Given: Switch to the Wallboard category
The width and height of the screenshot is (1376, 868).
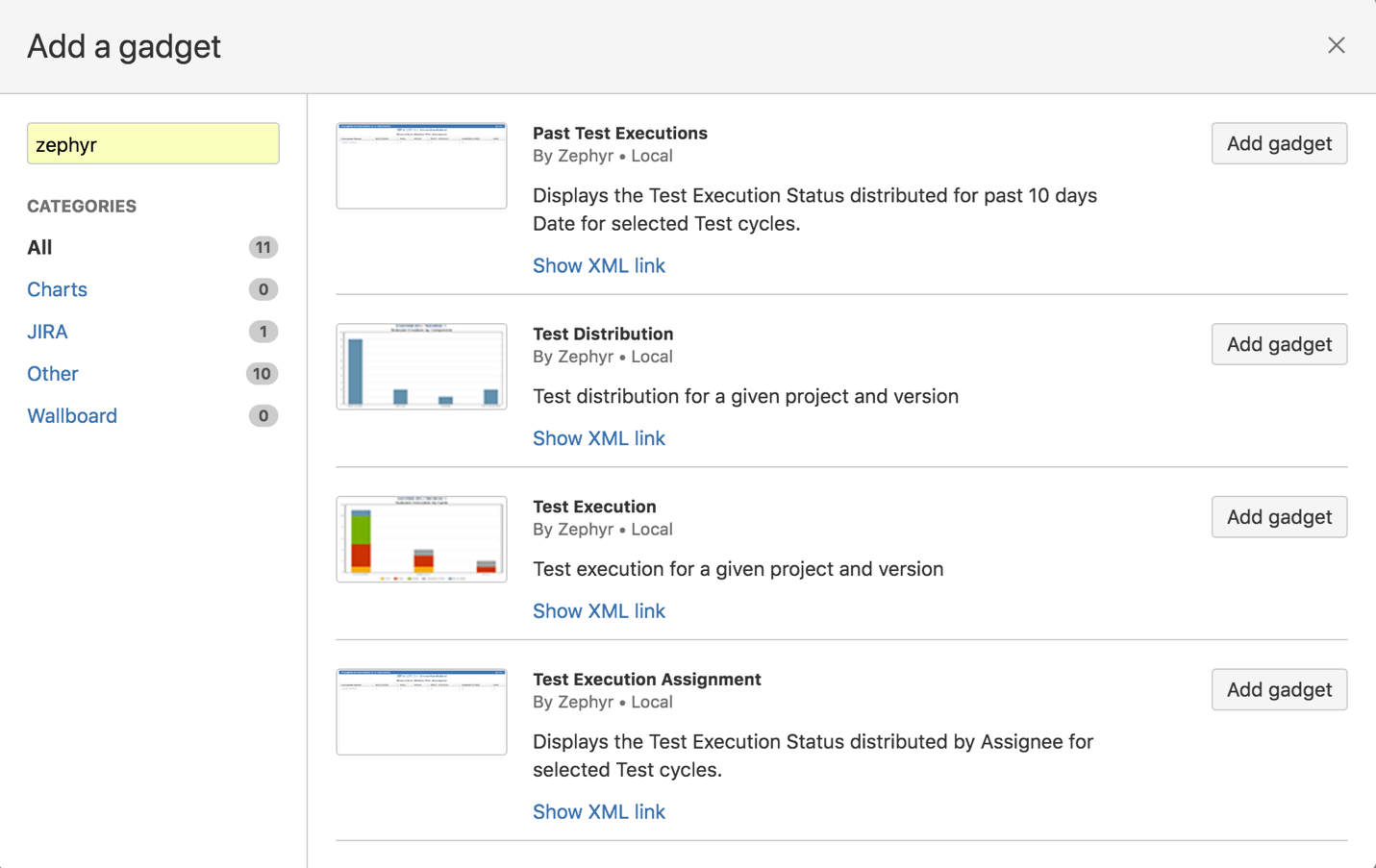Looking at the screenshot, I should click(x=72, y=416).
